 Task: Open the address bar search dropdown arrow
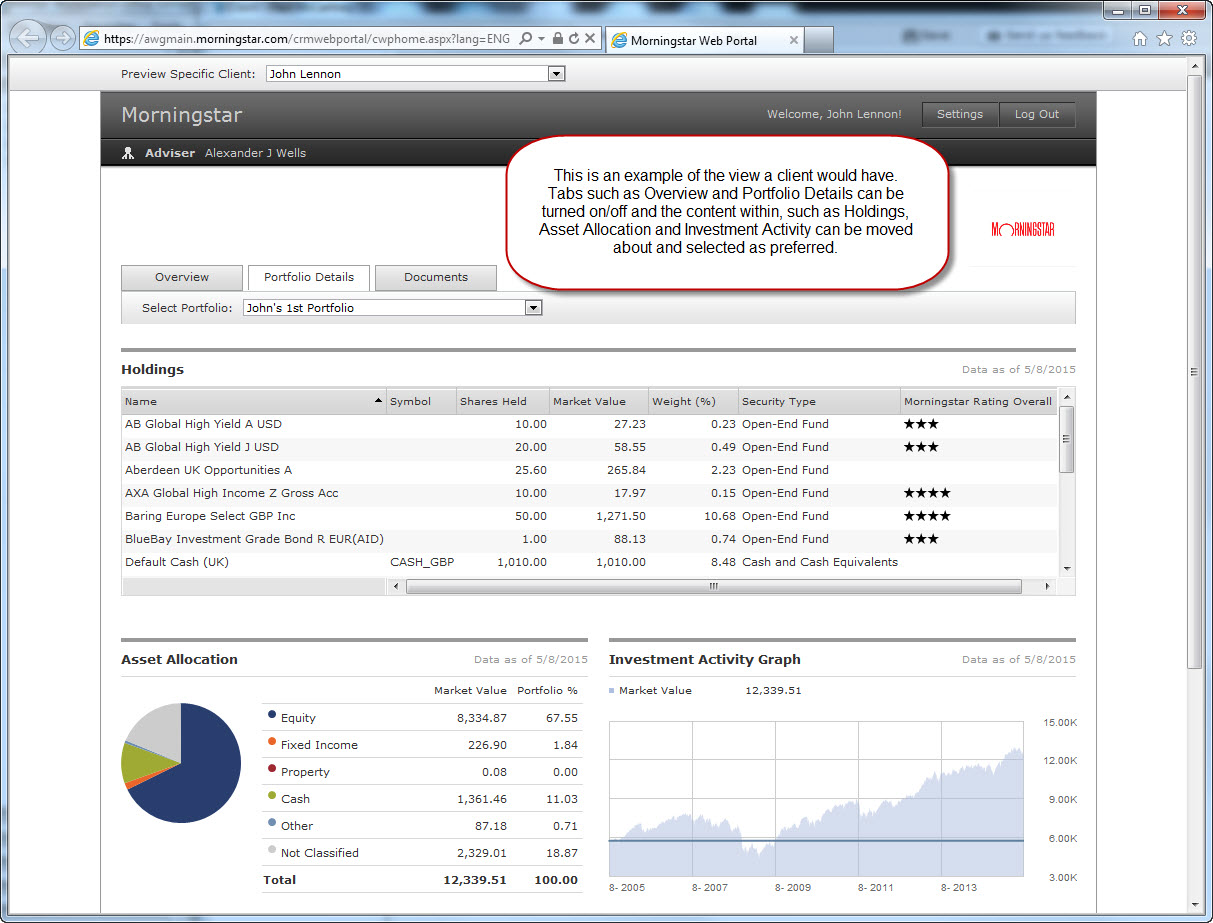542,39
